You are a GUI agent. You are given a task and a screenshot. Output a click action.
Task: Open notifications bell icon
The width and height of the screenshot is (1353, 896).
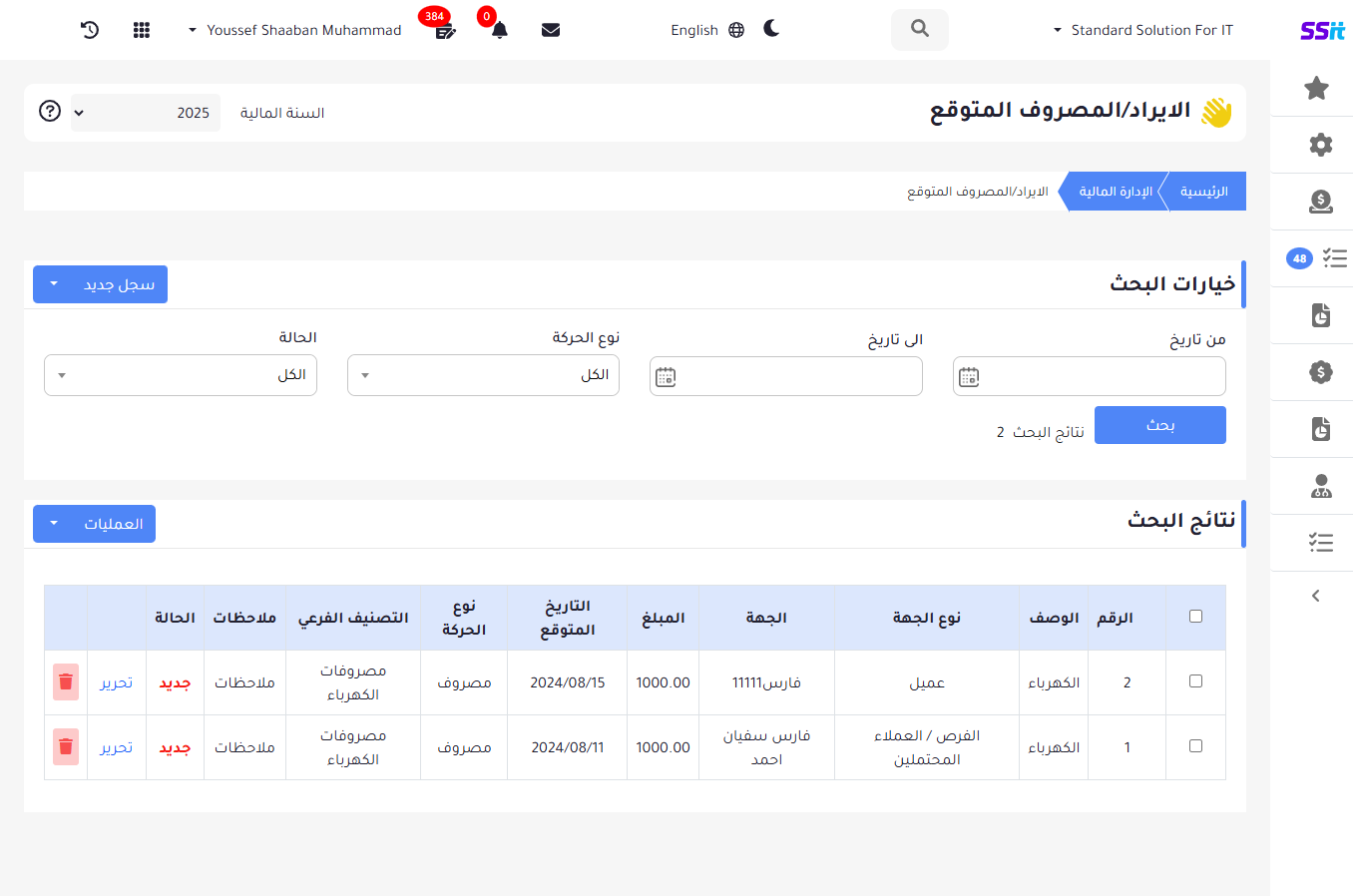tap(500, 30)
